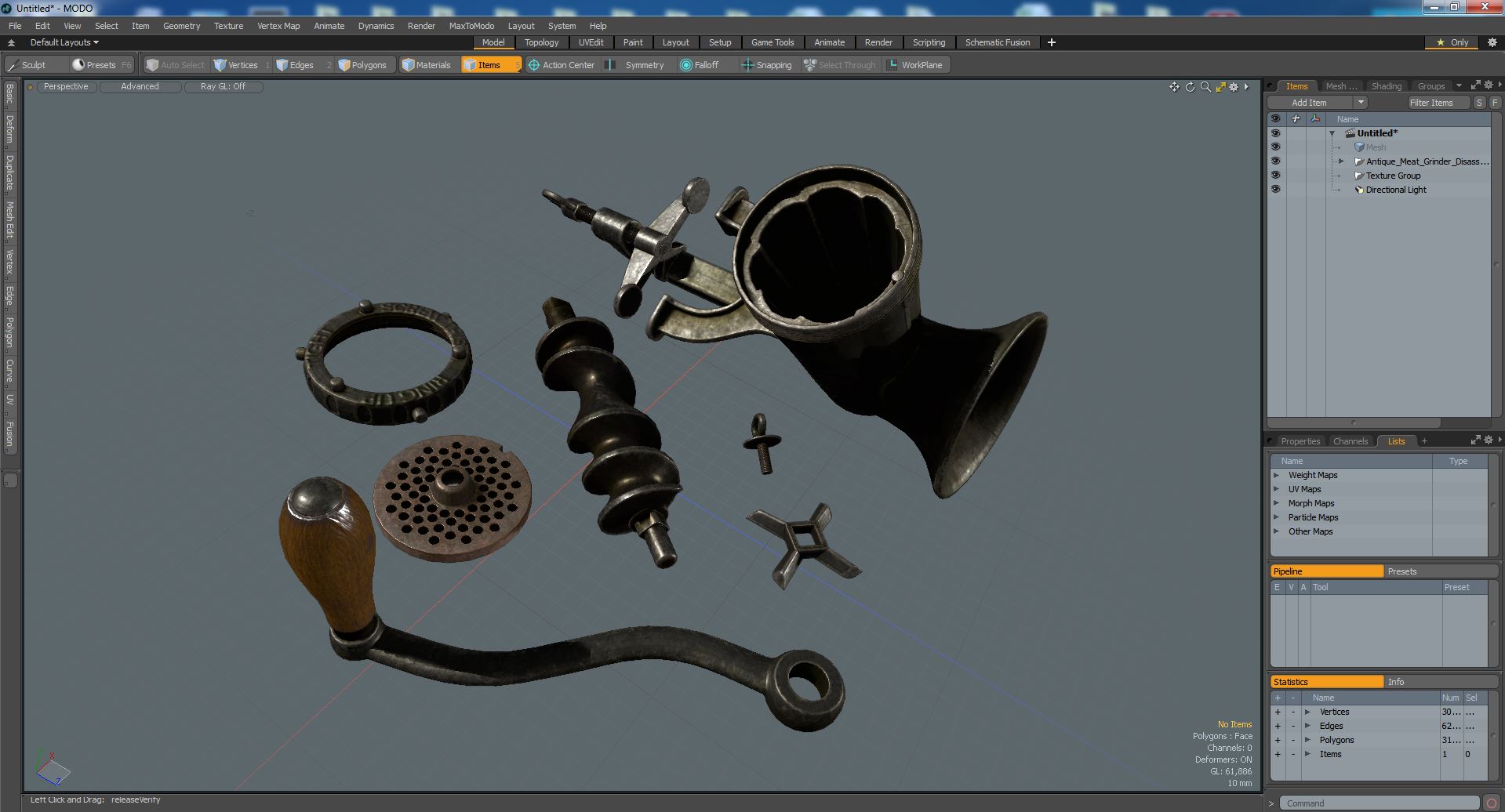This screenshot has width=1505, height=812.
Task: Expand the Polygons statistics row
Action: [x=1307, y=740]
